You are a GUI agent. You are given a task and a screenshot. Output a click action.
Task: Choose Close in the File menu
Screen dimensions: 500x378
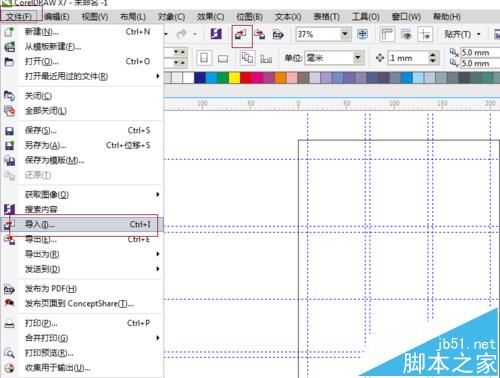[x=82, y=96]
